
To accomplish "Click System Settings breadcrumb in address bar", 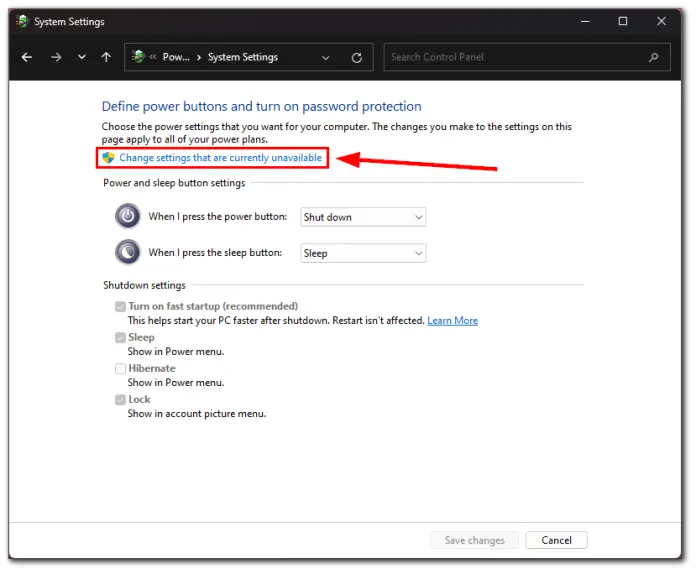I will click(x=243, y=57).
